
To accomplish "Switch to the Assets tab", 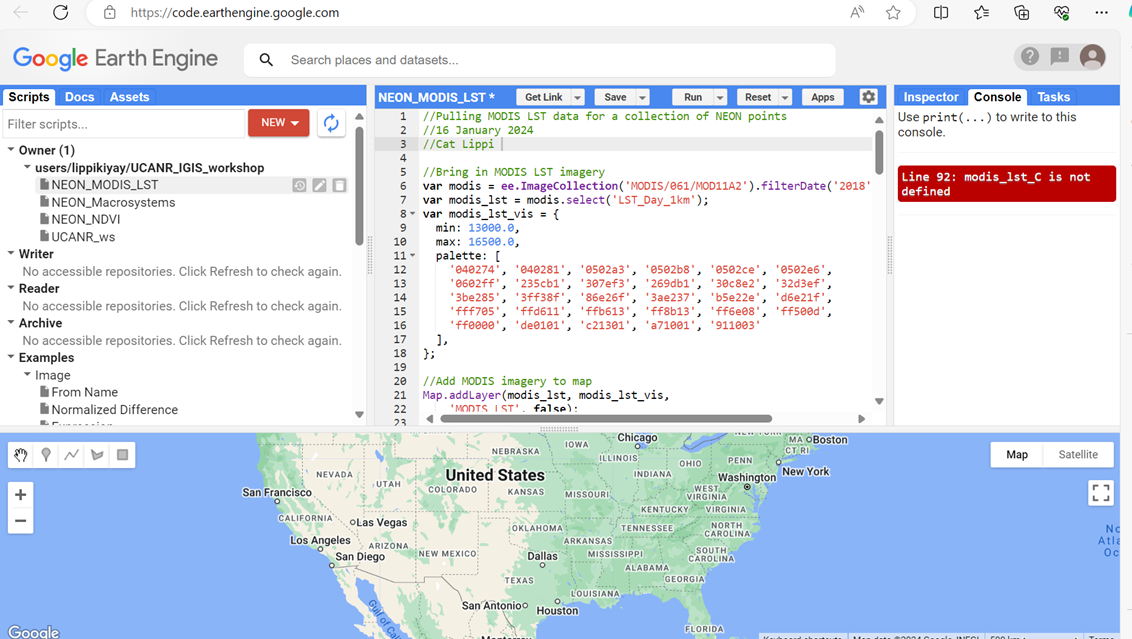I will point(129,97).
